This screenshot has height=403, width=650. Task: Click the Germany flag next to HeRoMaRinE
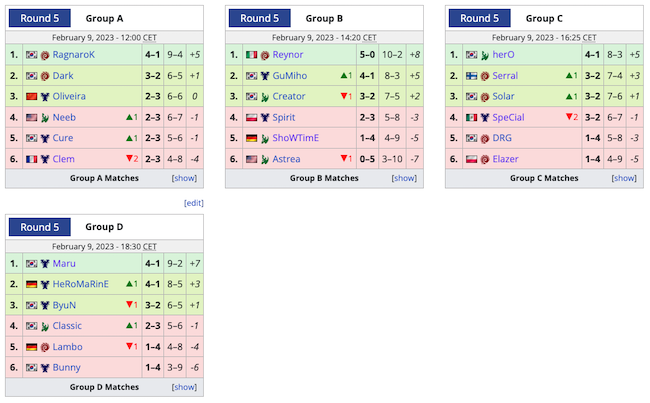(x=32, y=285)
